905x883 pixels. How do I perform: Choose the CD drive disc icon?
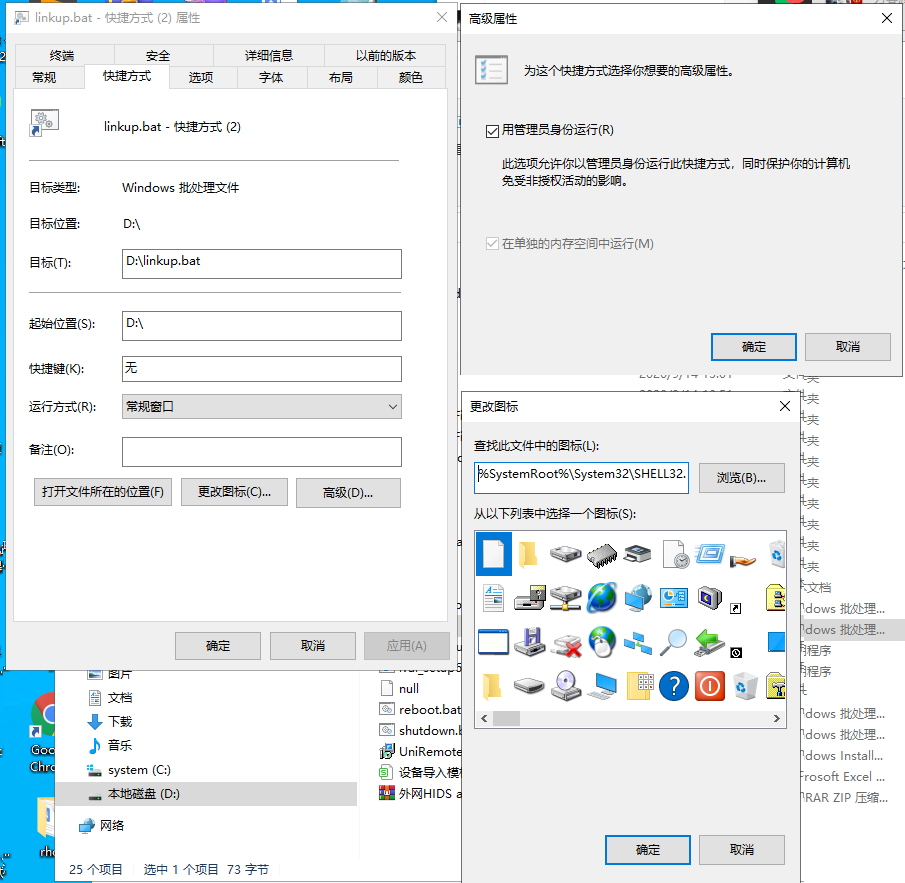pos(566,686)
